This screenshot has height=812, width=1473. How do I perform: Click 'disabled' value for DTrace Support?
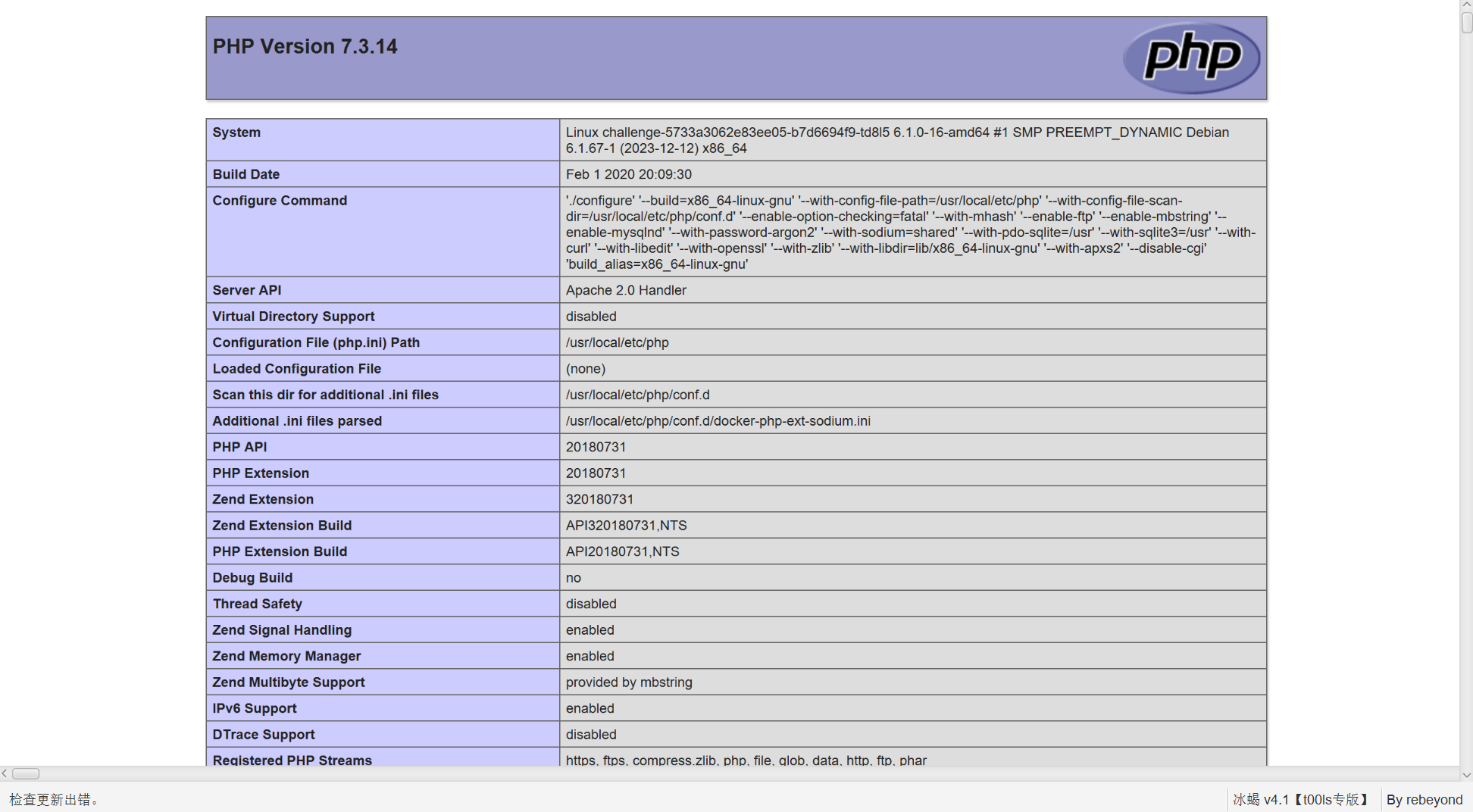(x=591, y=735)
